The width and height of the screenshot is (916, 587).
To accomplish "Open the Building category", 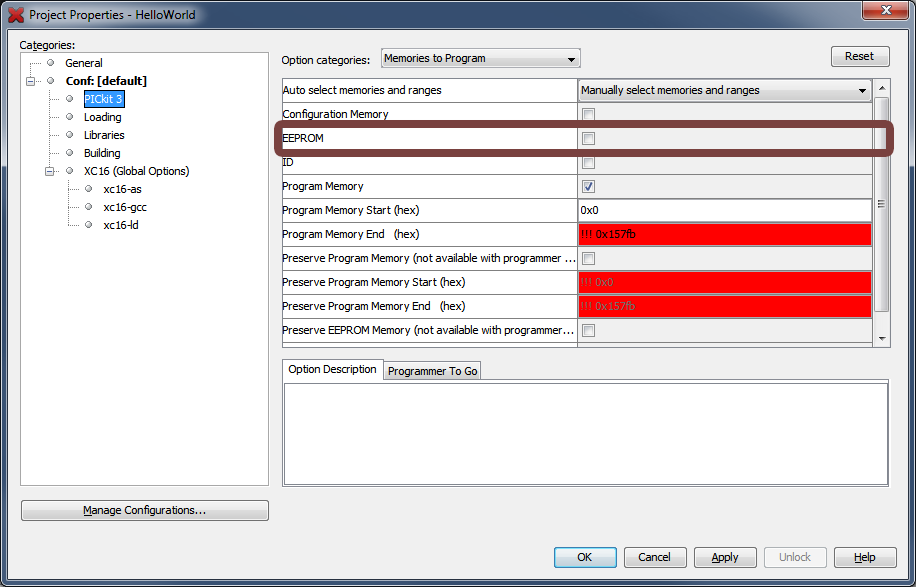I will [x=102, y=153].
